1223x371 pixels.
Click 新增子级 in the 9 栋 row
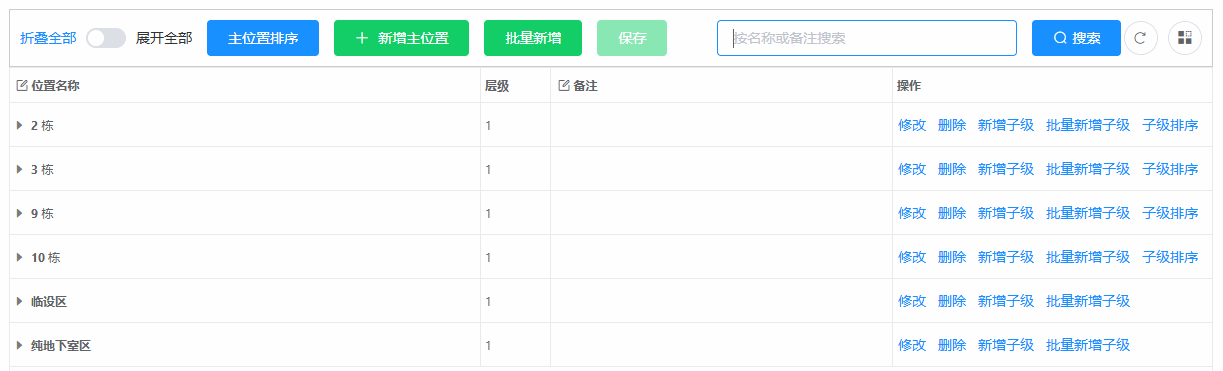[1006, 213]
